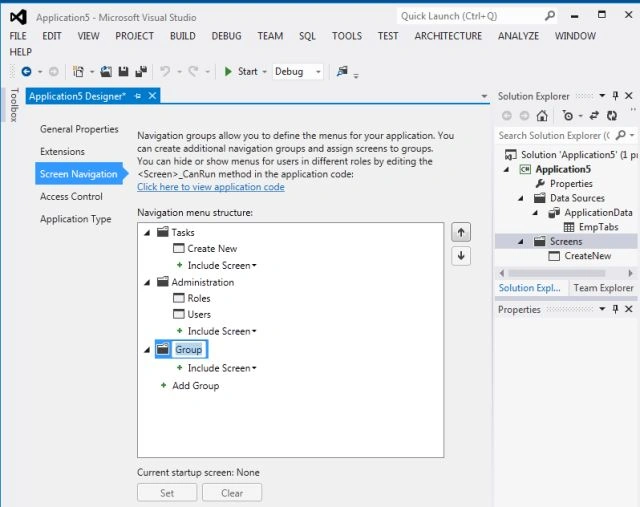Pin the Application5 Designer tab
The image size is (640, 507).
click(x=138, y=96)
